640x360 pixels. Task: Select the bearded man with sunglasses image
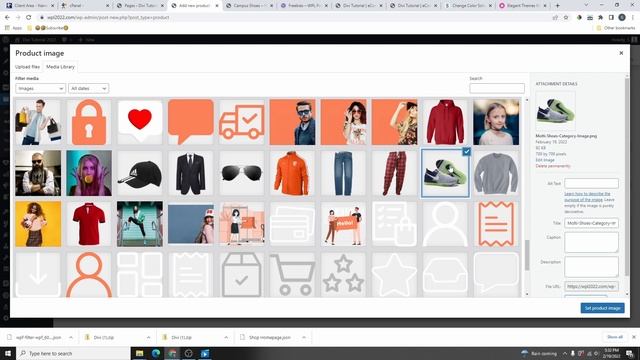[x=38, y=173]
